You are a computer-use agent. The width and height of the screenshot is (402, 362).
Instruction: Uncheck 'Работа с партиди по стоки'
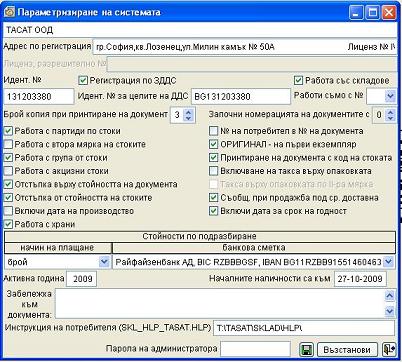coord(8,131)
